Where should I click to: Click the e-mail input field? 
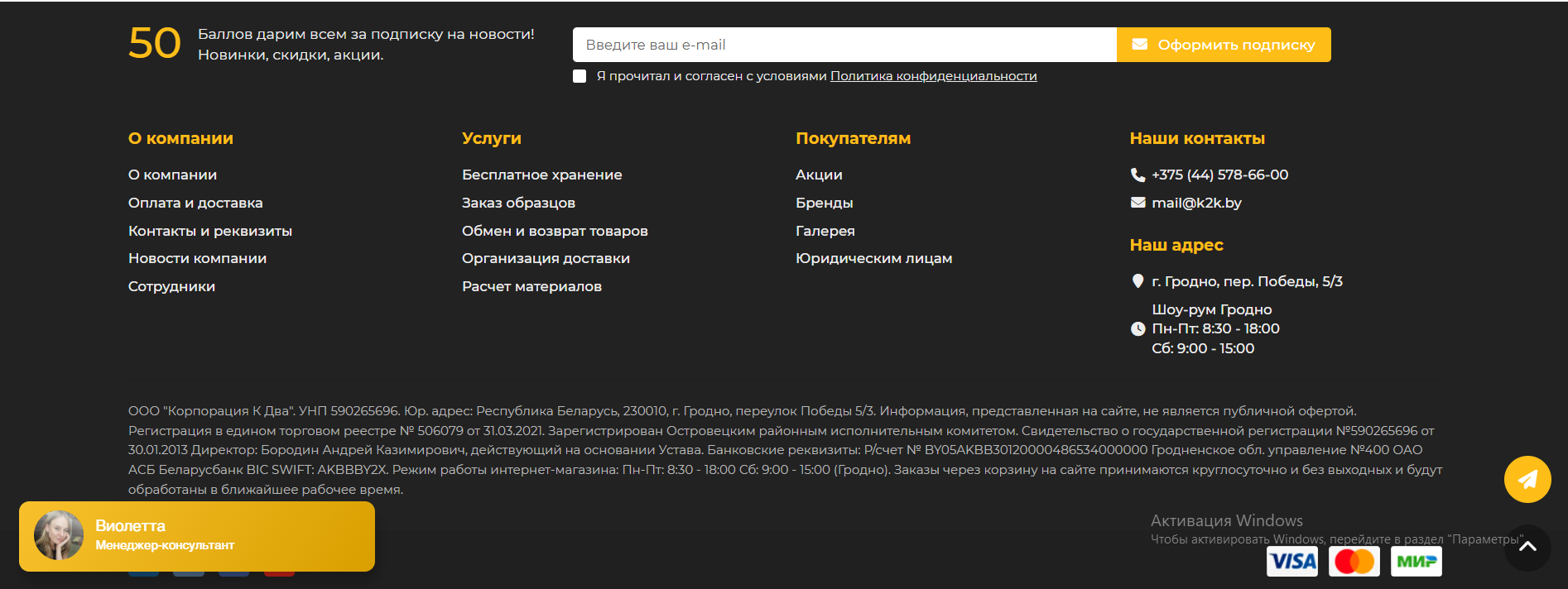(844, 45)
